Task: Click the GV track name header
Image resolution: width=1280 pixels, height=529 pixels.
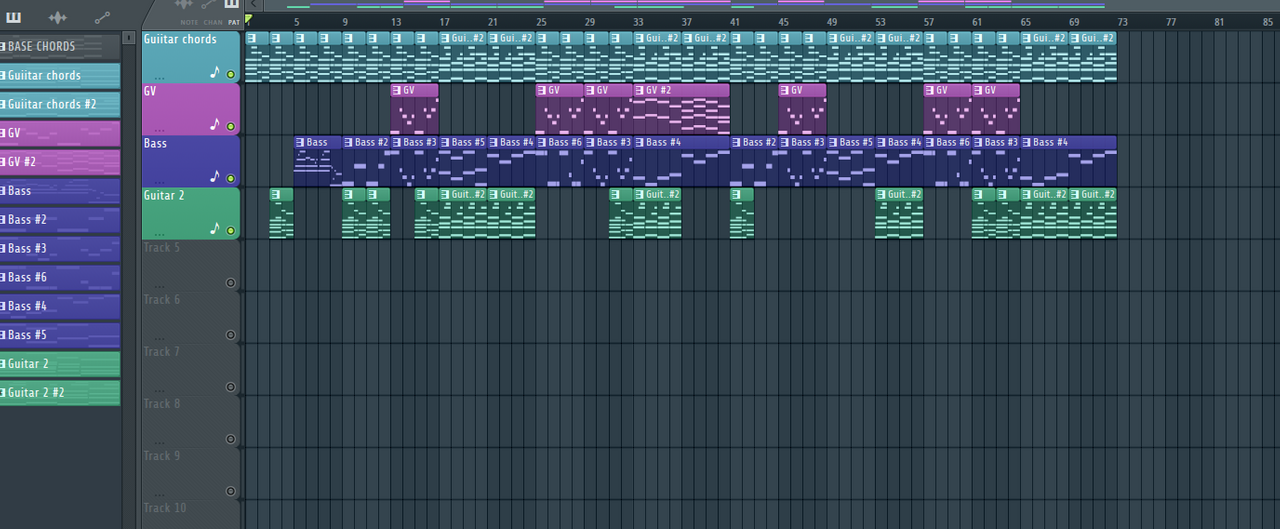Action: [150, 91]
